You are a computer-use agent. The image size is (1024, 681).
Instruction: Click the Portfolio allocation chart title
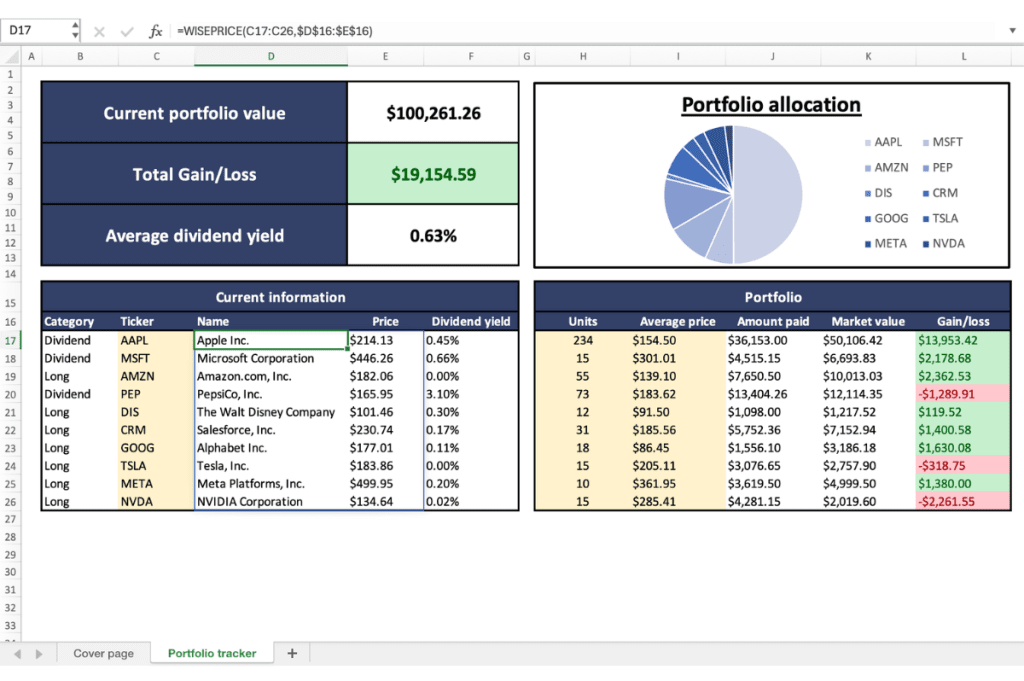(x=771, y=105)
